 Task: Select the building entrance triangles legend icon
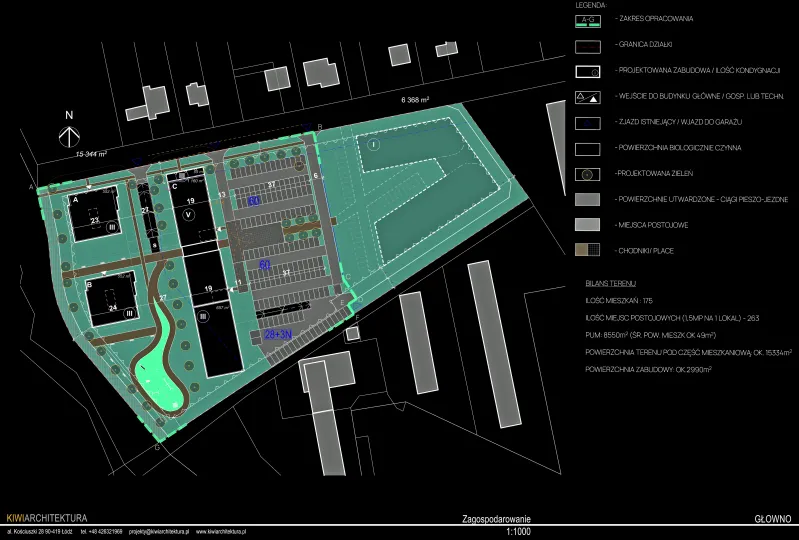pos(591,97)
